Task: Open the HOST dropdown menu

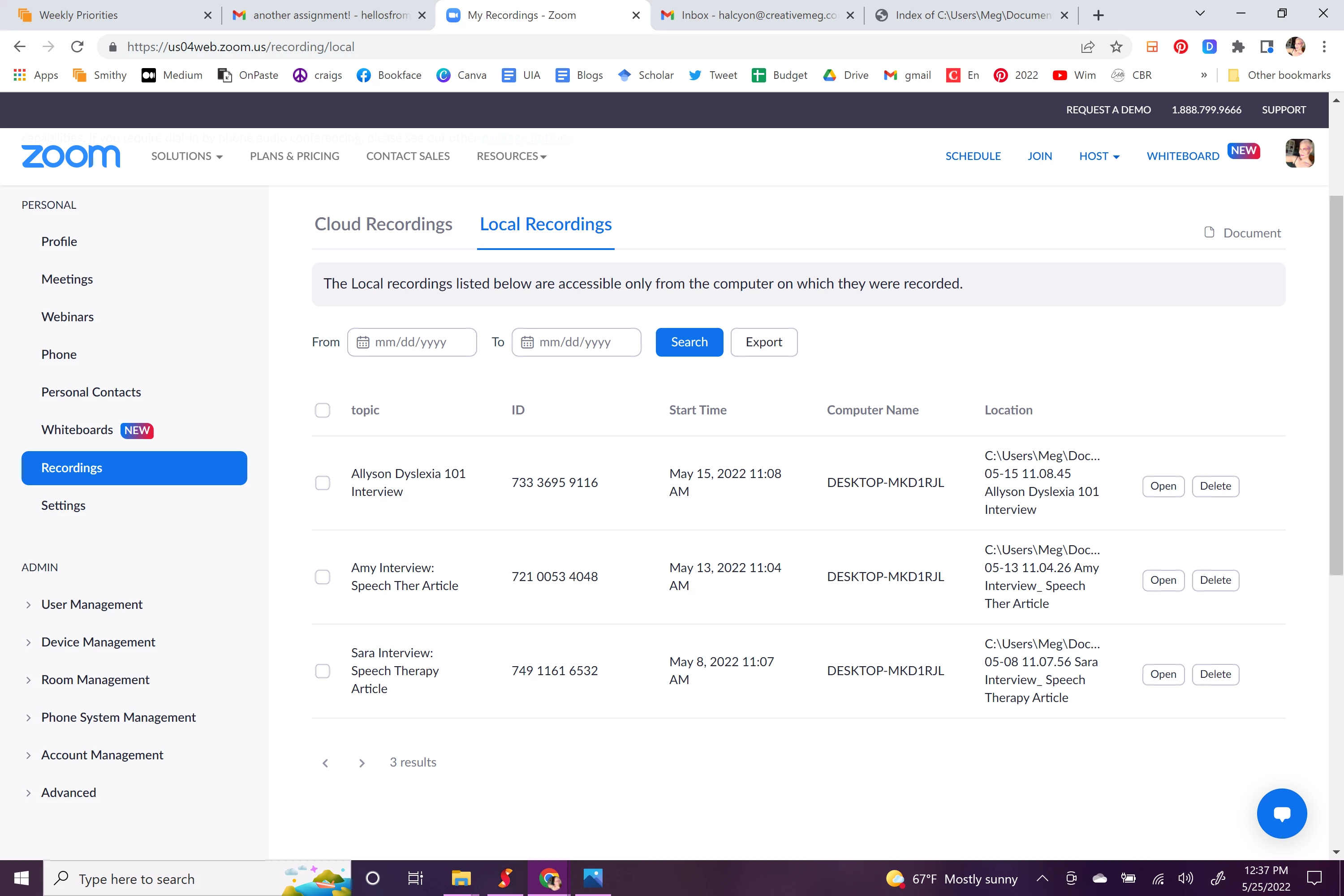Action: pyautogui.click(x=1099, y=156)
